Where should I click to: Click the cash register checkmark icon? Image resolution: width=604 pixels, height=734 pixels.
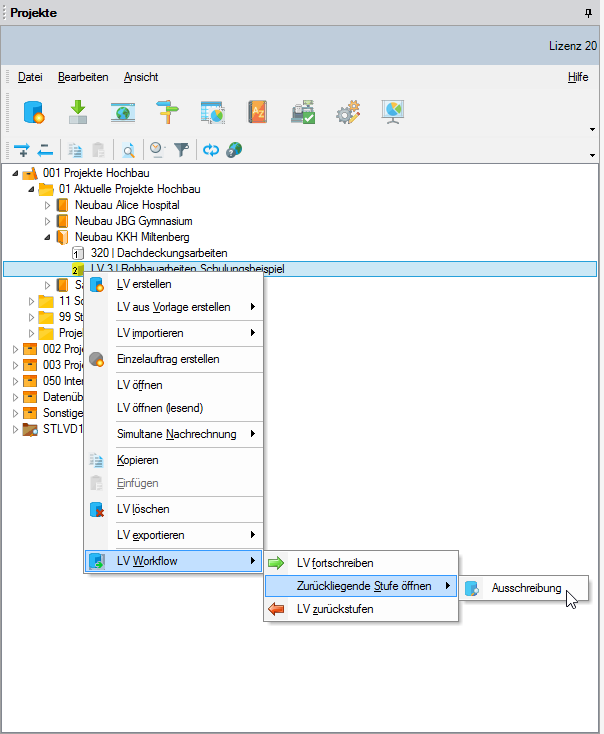(x=303, y=112)
